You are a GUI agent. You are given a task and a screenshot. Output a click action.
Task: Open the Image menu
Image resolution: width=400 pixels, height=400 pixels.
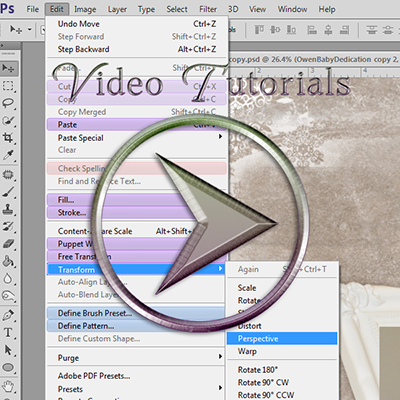pos(85,9)
